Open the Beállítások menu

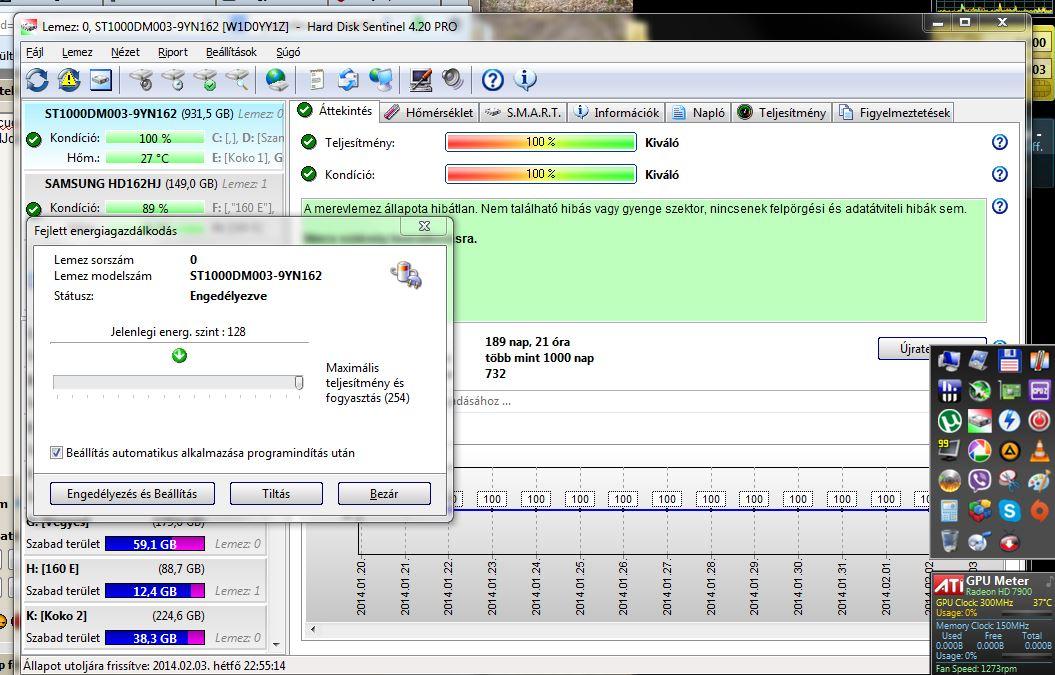pos(231,52)
